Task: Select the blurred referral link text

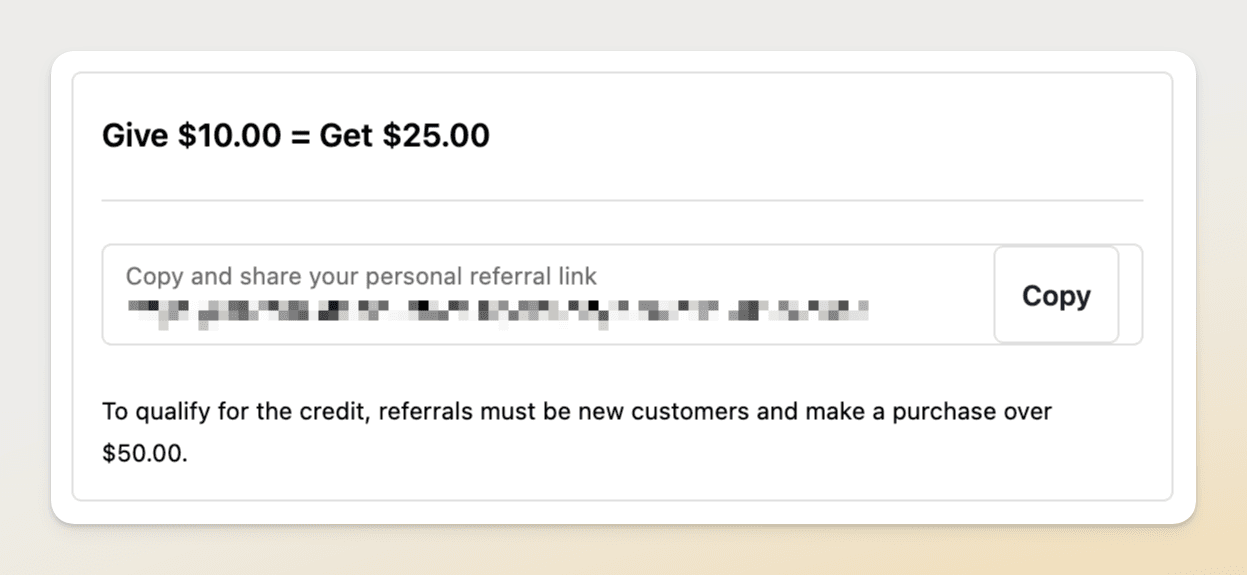Action: pos(497,311)
